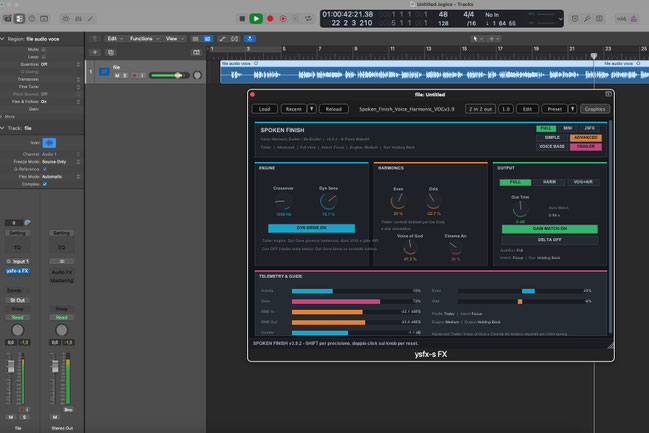Toggle Cycle mode in the transport

click(x=308, y=19)
